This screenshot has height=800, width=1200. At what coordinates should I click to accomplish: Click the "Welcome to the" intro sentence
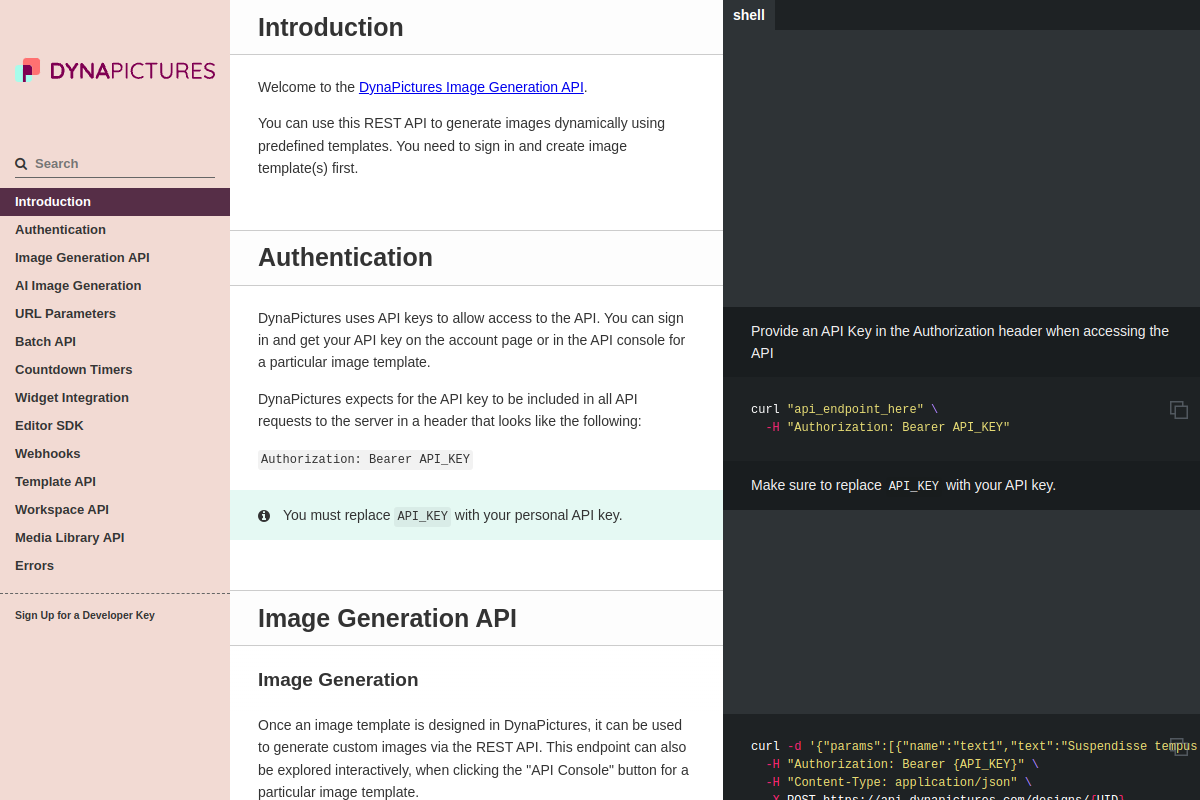(423, 87)
